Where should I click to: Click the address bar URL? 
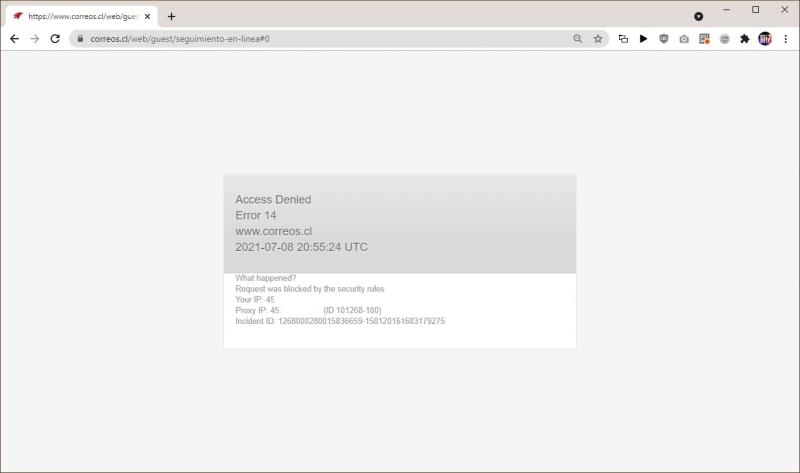click(180, 39)
